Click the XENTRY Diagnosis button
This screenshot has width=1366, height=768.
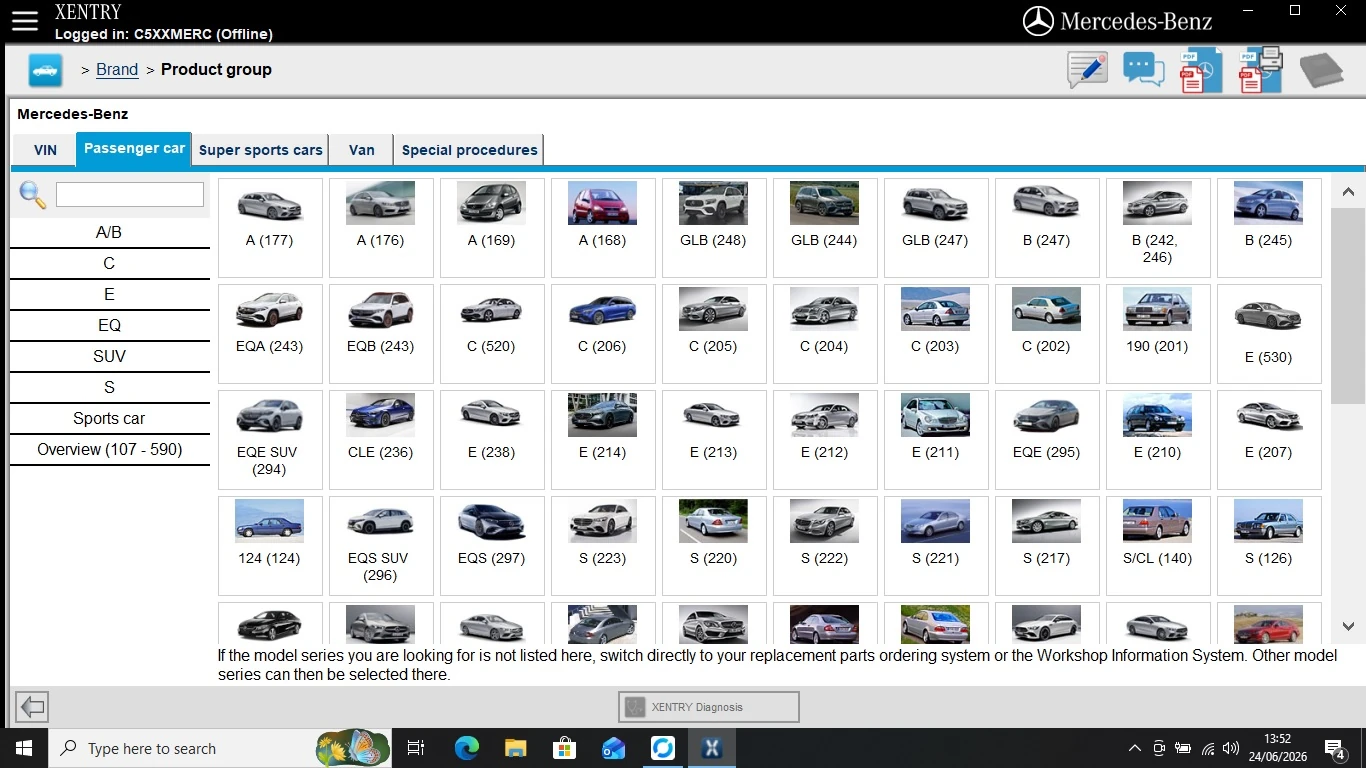[x=708, y=707]
